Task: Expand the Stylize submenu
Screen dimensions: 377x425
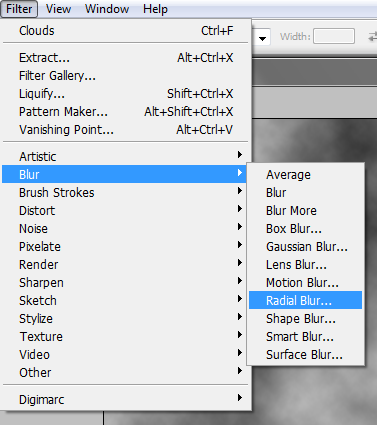Action: 124,318
